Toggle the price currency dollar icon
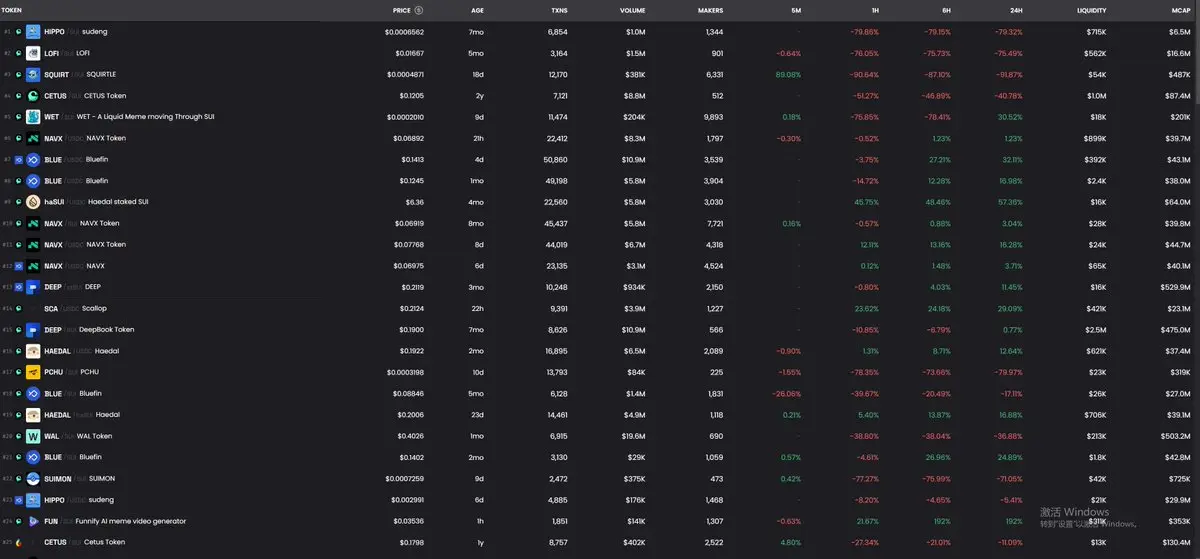The height and width of the screenshot is (559, 1200). pyautogui.click(x=419, y=10)
